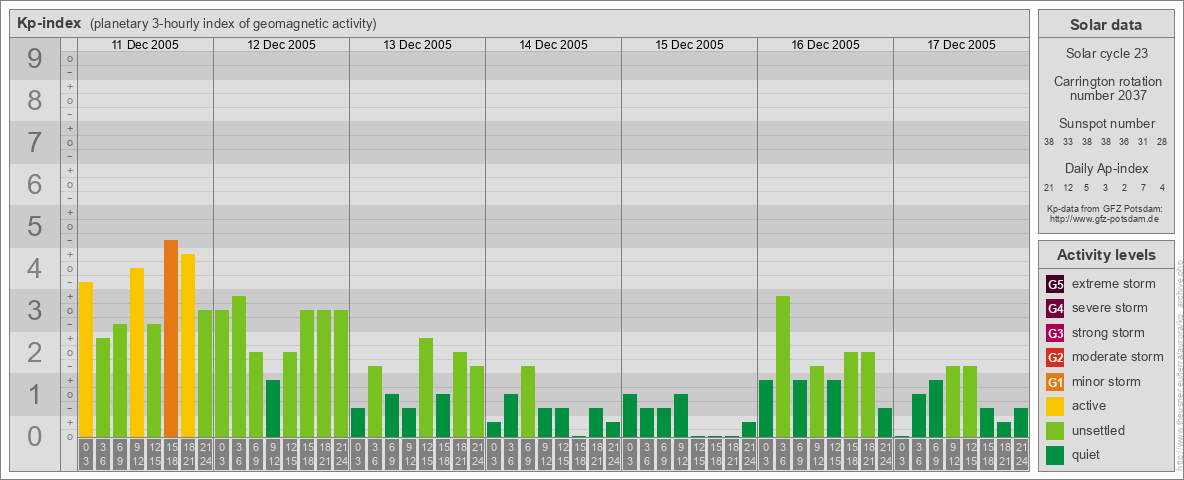
Task: Click the 3-6 bar on 12 Dec
Action: (239, 367)
